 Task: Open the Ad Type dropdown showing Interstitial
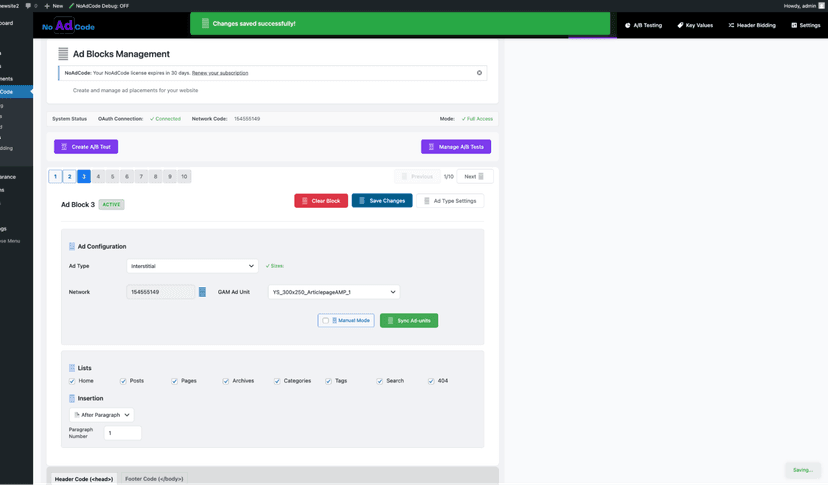tap(192, 266)
